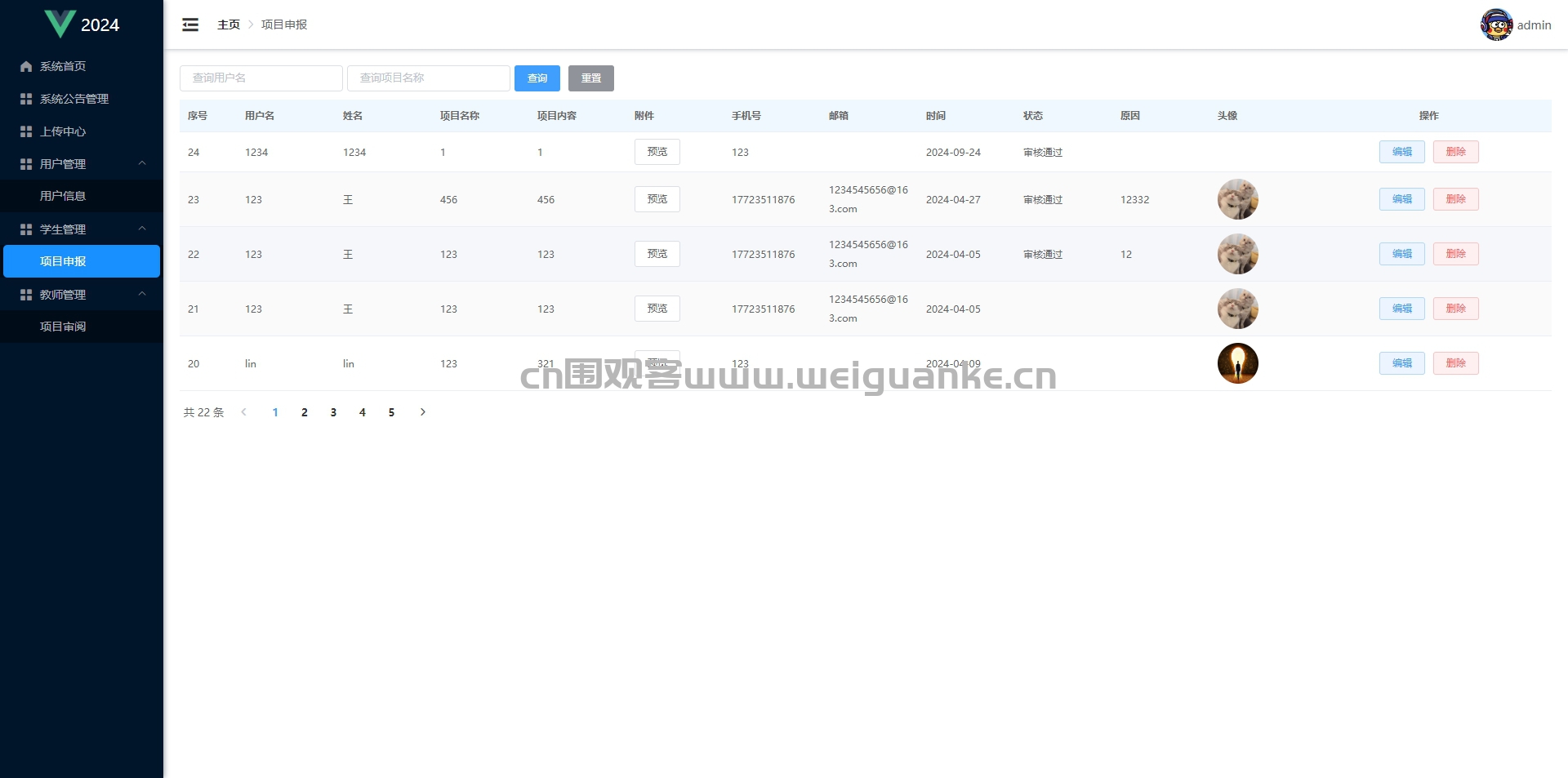Viewport: 1568px width, 778px height.
Task: Delete record number 23
Action: click(x=1456, y=199)
